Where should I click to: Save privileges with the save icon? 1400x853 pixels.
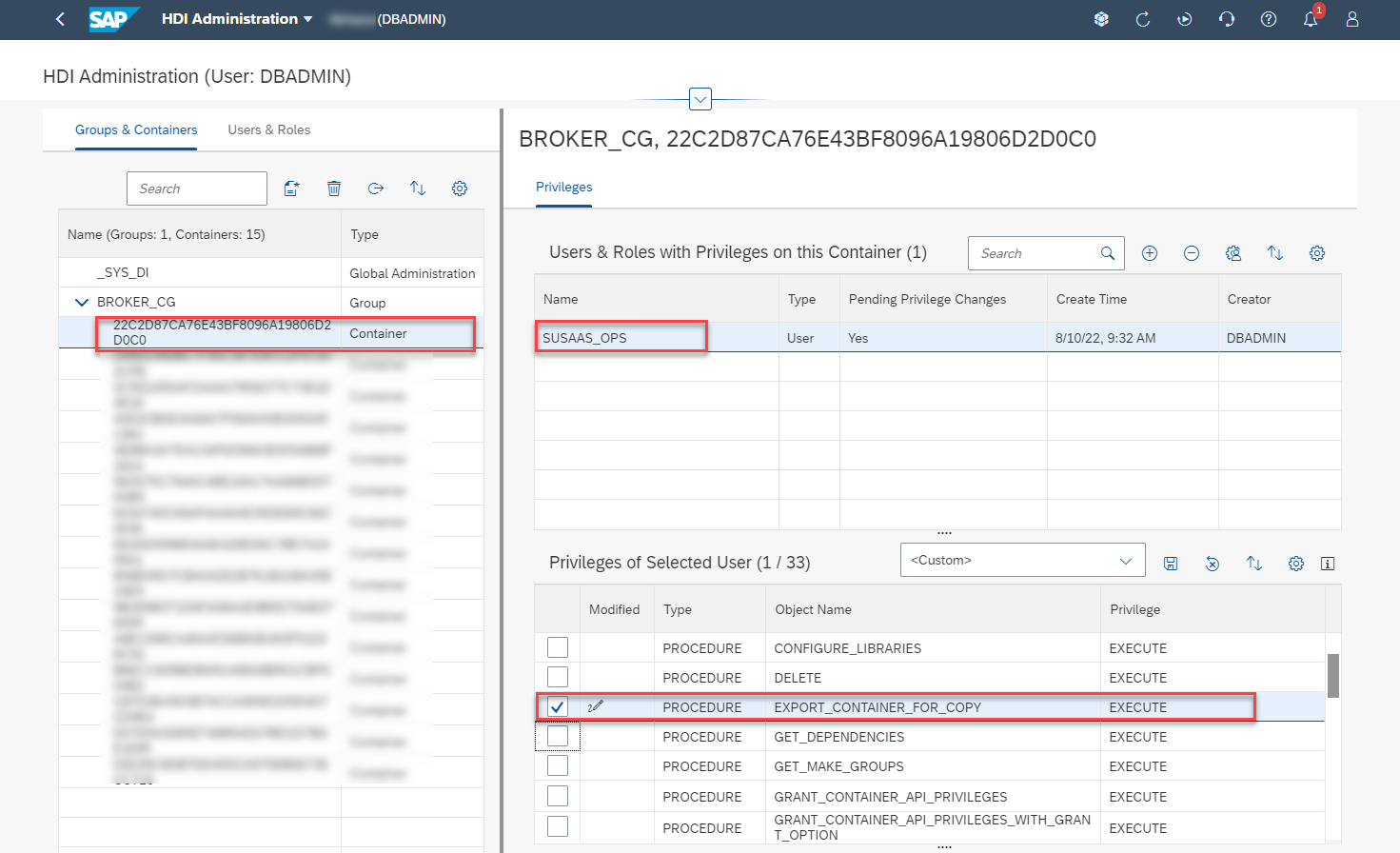1171,564
